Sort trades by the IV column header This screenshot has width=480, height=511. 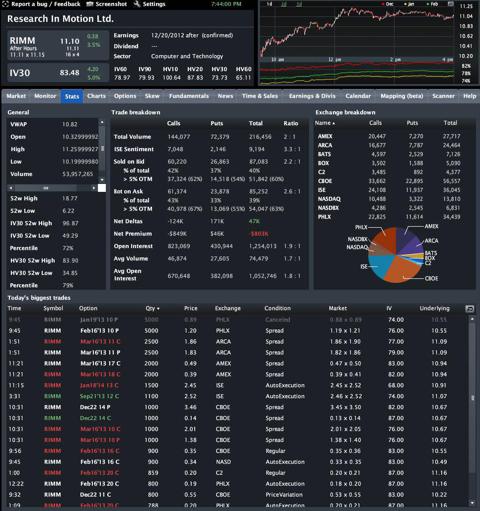389,308
